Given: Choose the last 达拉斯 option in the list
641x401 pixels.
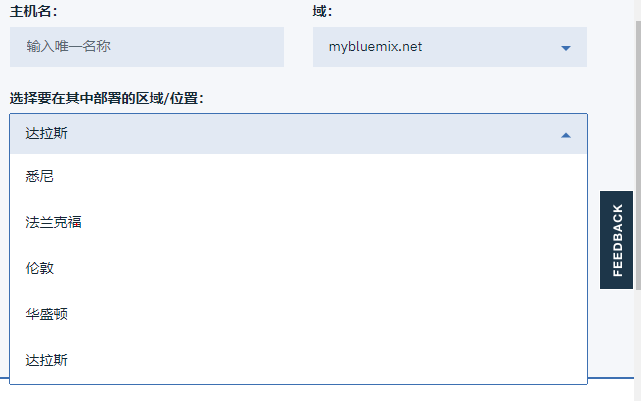Looking at the screenshot, I should click(x=298, y=360).
